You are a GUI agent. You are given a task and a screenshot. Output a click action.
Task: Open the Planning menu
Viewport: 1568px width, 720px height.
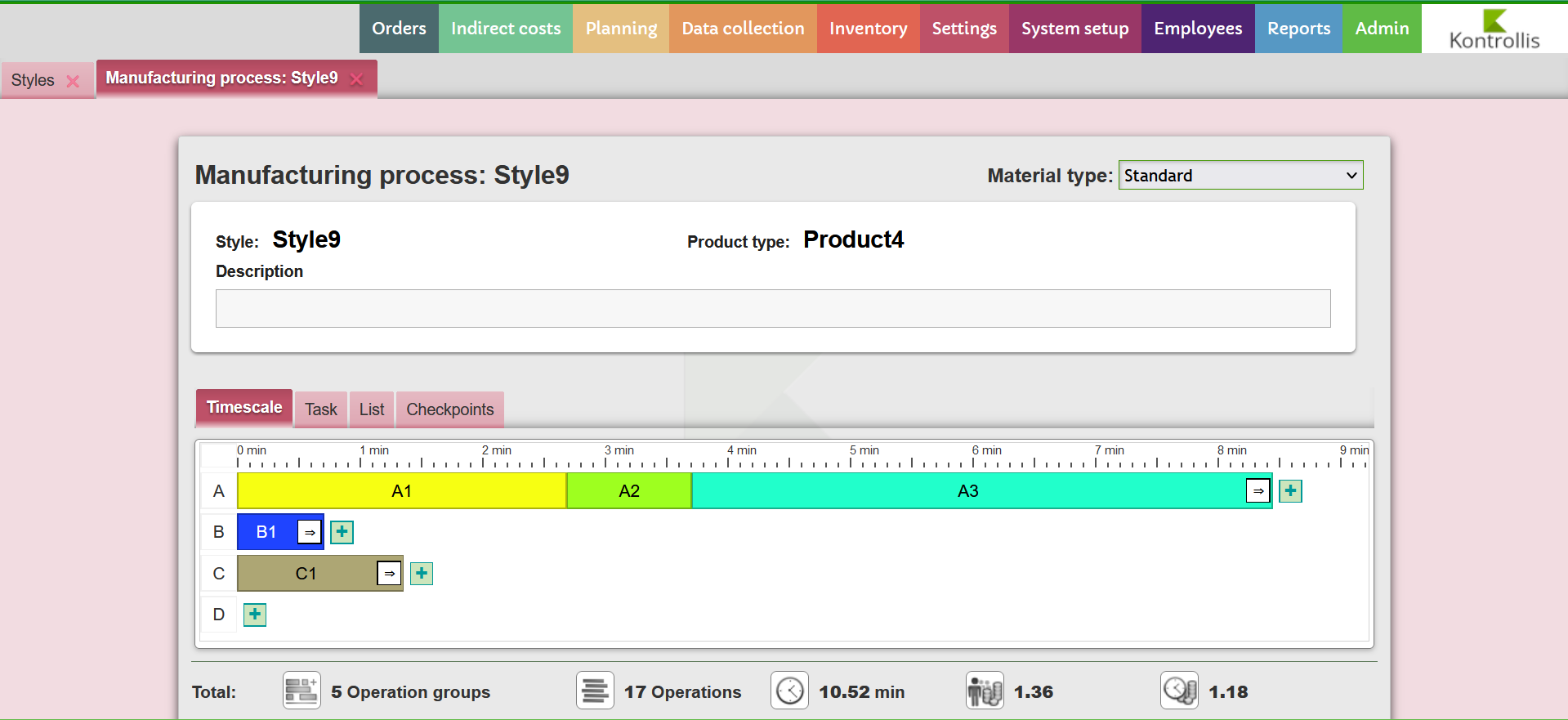click(621, 29)
